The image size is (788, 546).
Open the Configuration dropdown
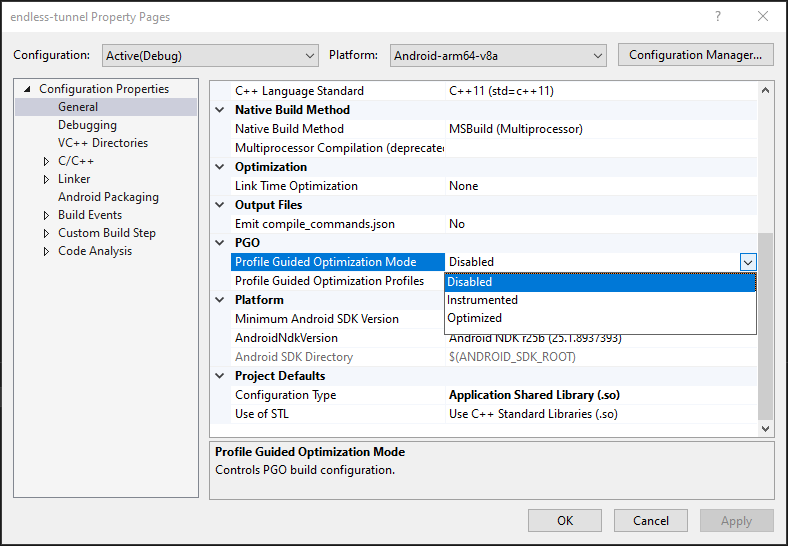(x=210, y=55)
